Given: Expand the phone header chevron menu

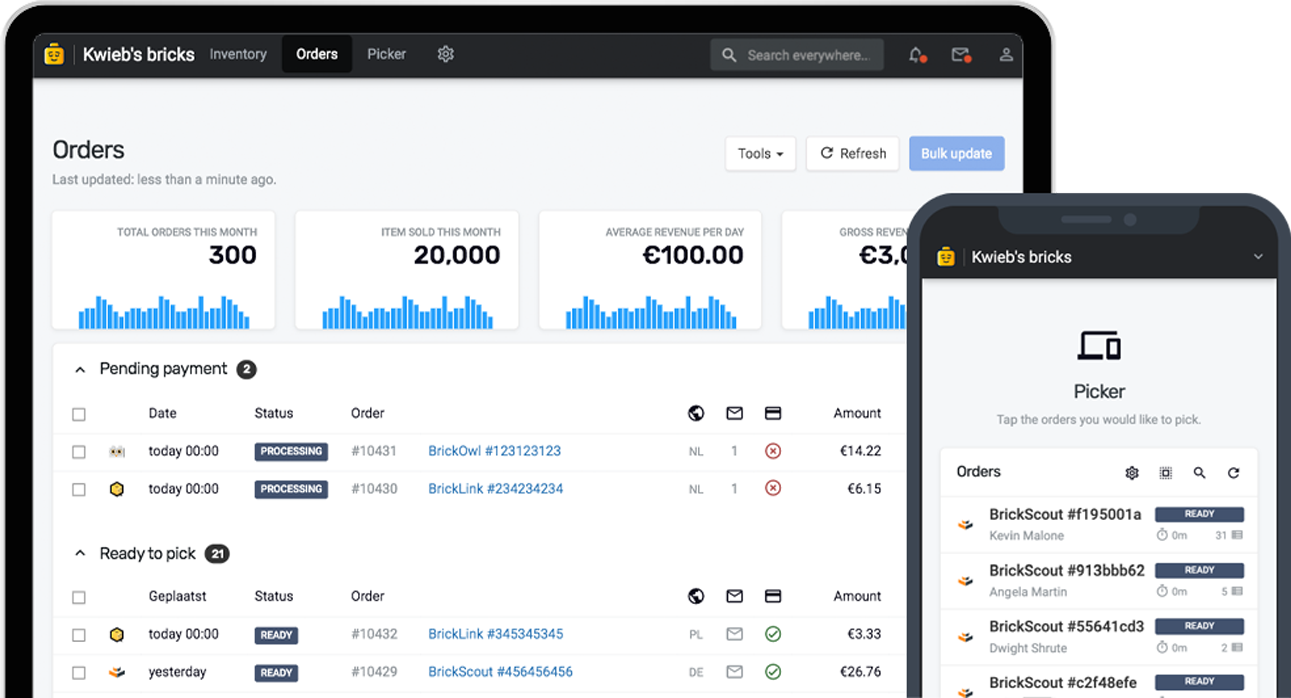Looking at the screenshot, I should (1258, 257).
